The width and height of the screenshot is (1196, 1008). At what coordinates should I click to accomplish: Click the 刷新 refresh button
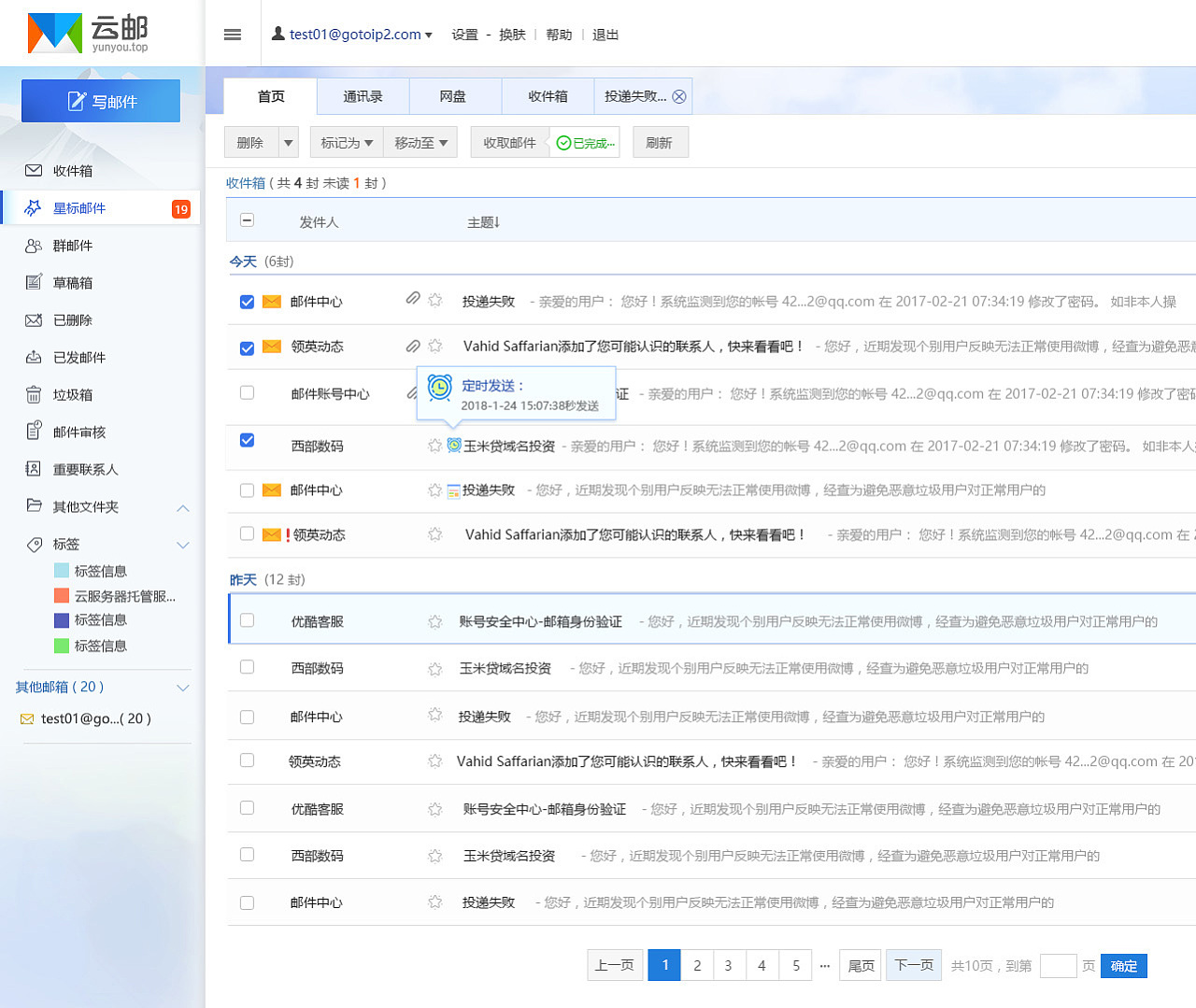[x=661, y=142]
